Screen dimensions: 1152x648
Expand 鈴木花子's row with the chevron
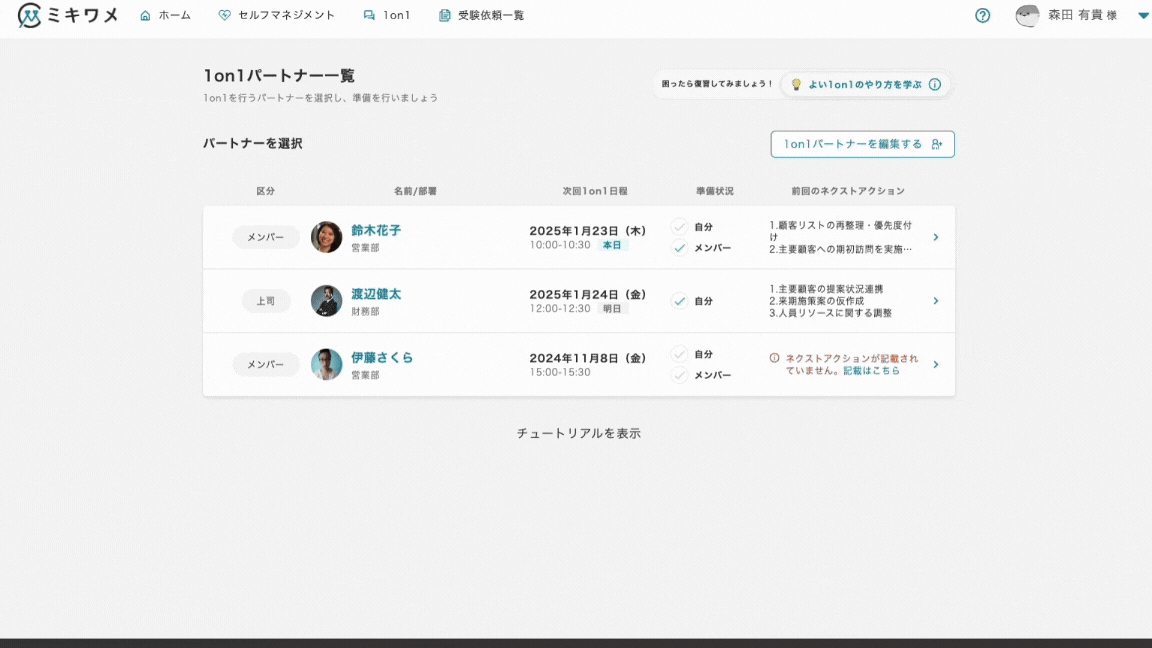click(935, 237)
